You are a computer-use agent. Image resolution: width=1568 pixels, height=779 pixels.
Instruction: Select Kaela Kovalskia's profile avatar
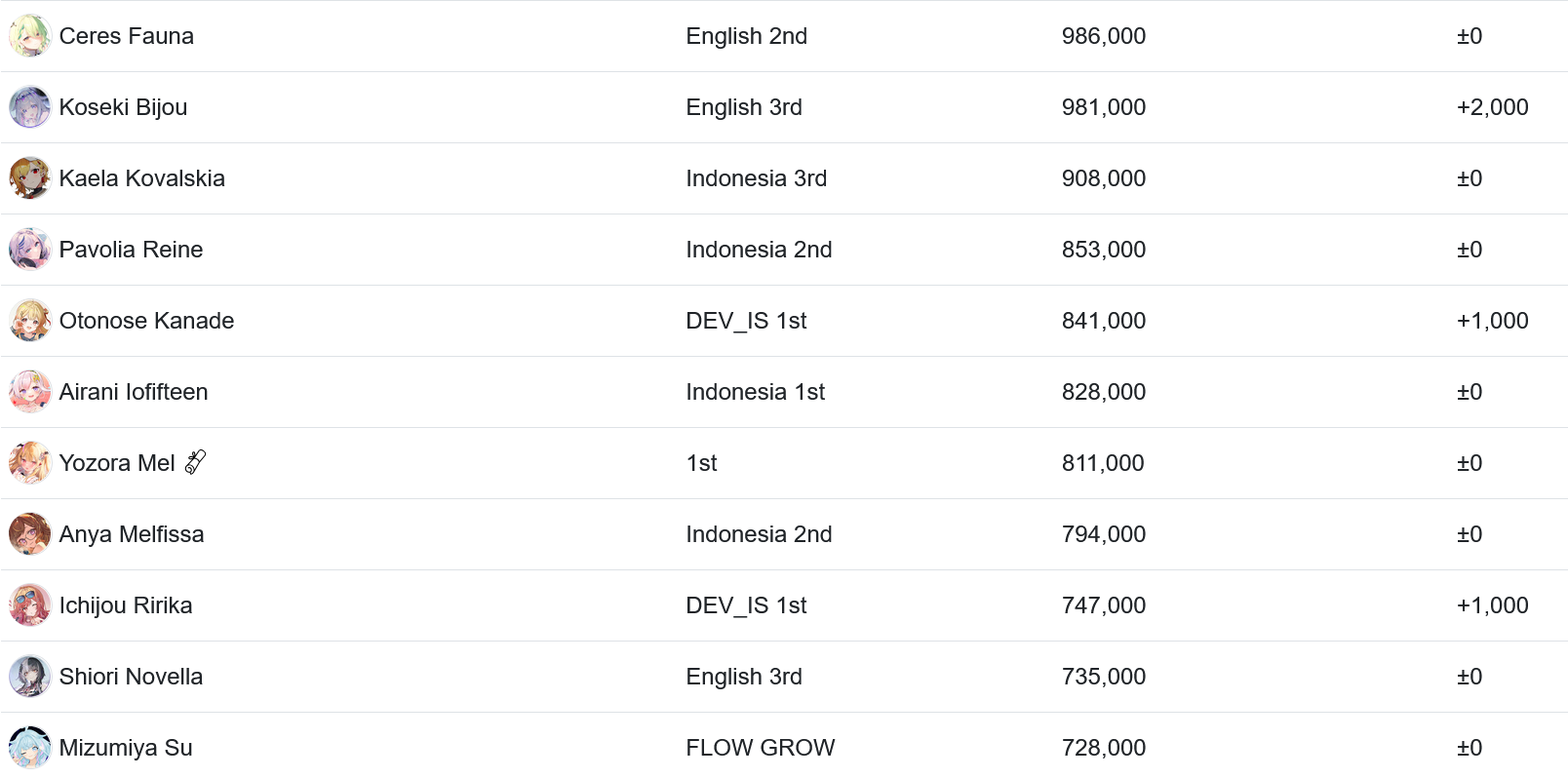[x=30, y=178]
